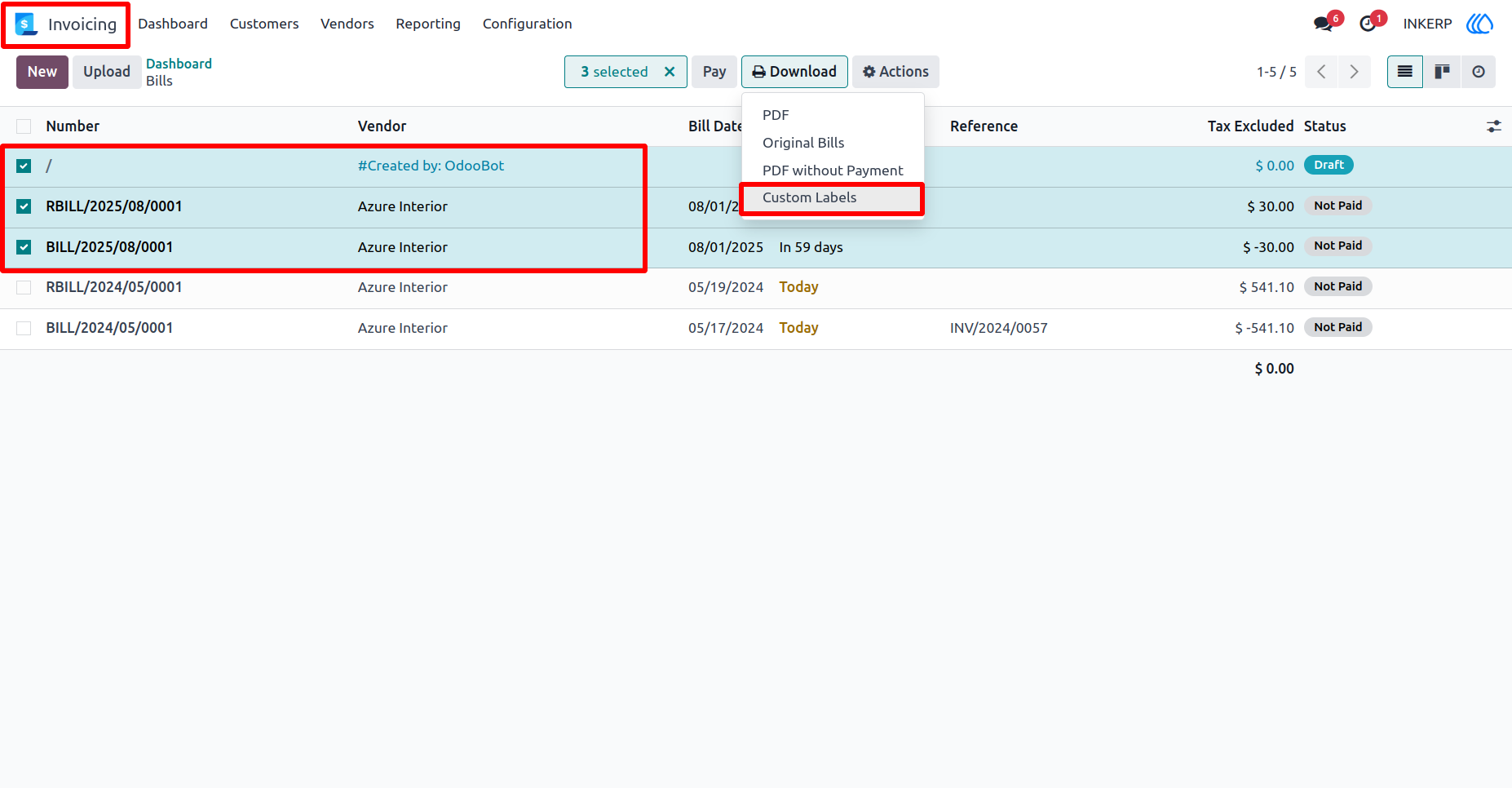Choose PDF without Payment option
This screenshot has height=788, width=1512.
[x=833, y=170]
